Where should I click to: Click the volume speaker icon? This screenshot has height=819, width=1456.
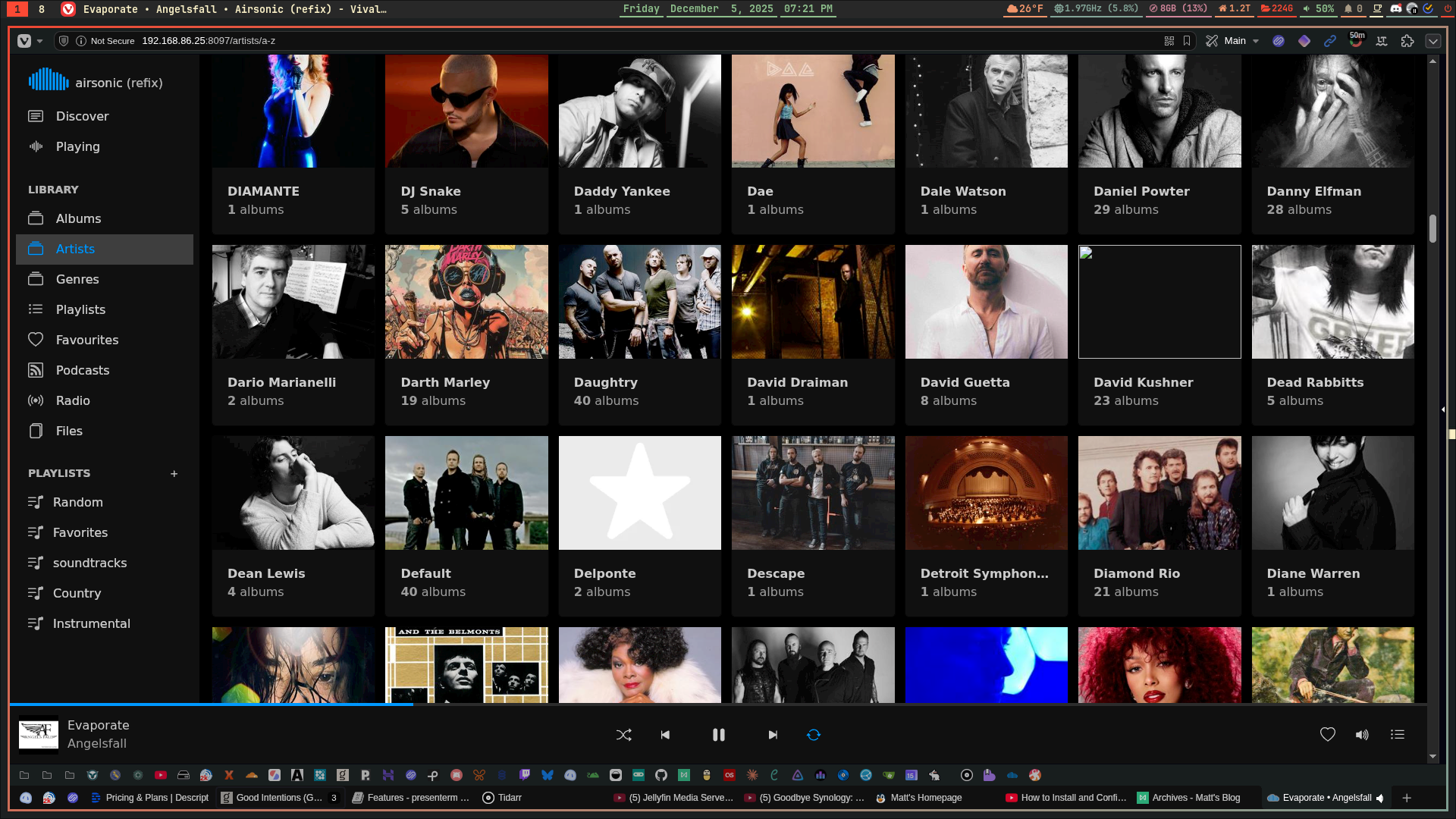pyautogui.click(x=1363, y=734)
